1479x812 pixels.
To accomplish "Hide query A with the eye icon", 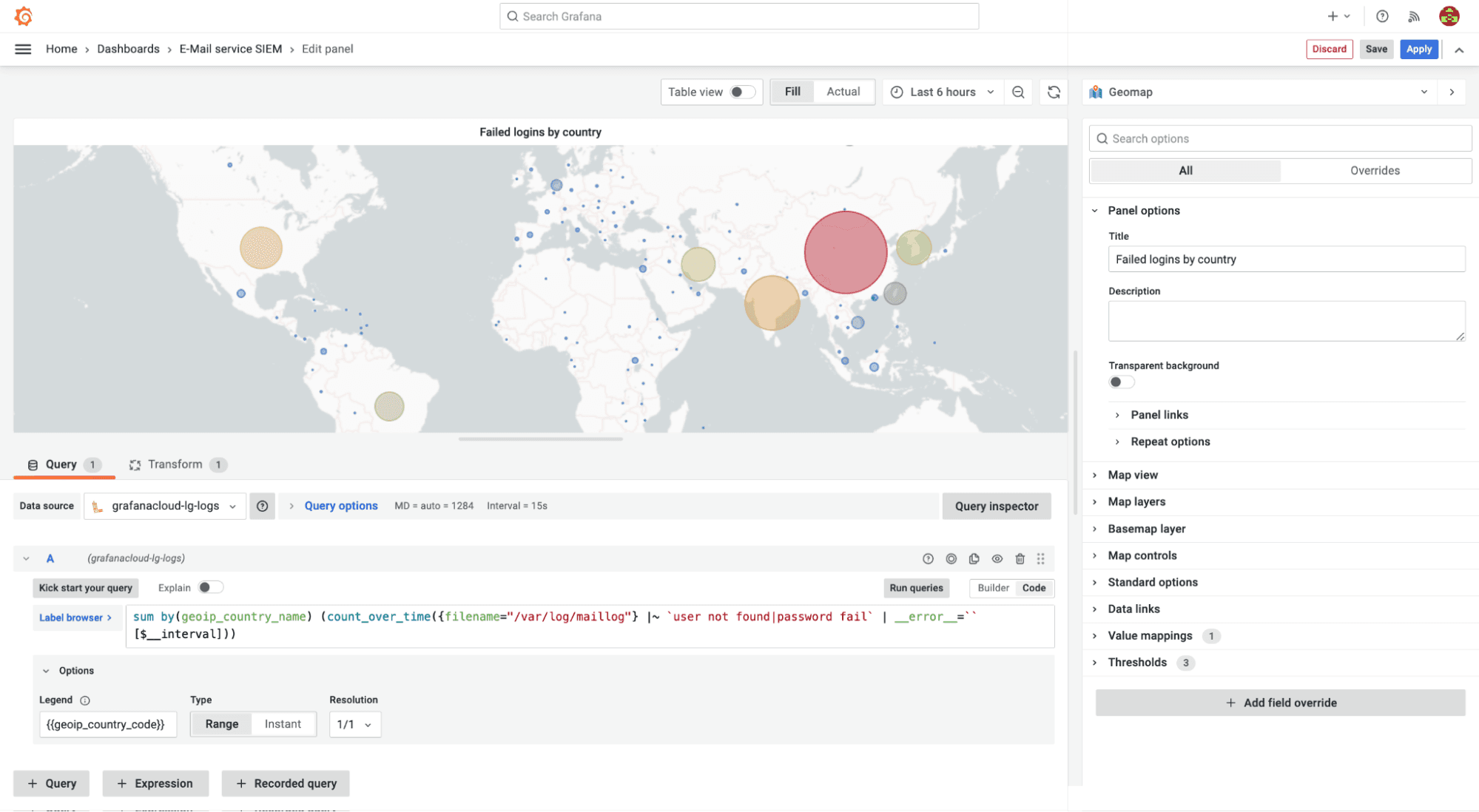I will (997, 558).
